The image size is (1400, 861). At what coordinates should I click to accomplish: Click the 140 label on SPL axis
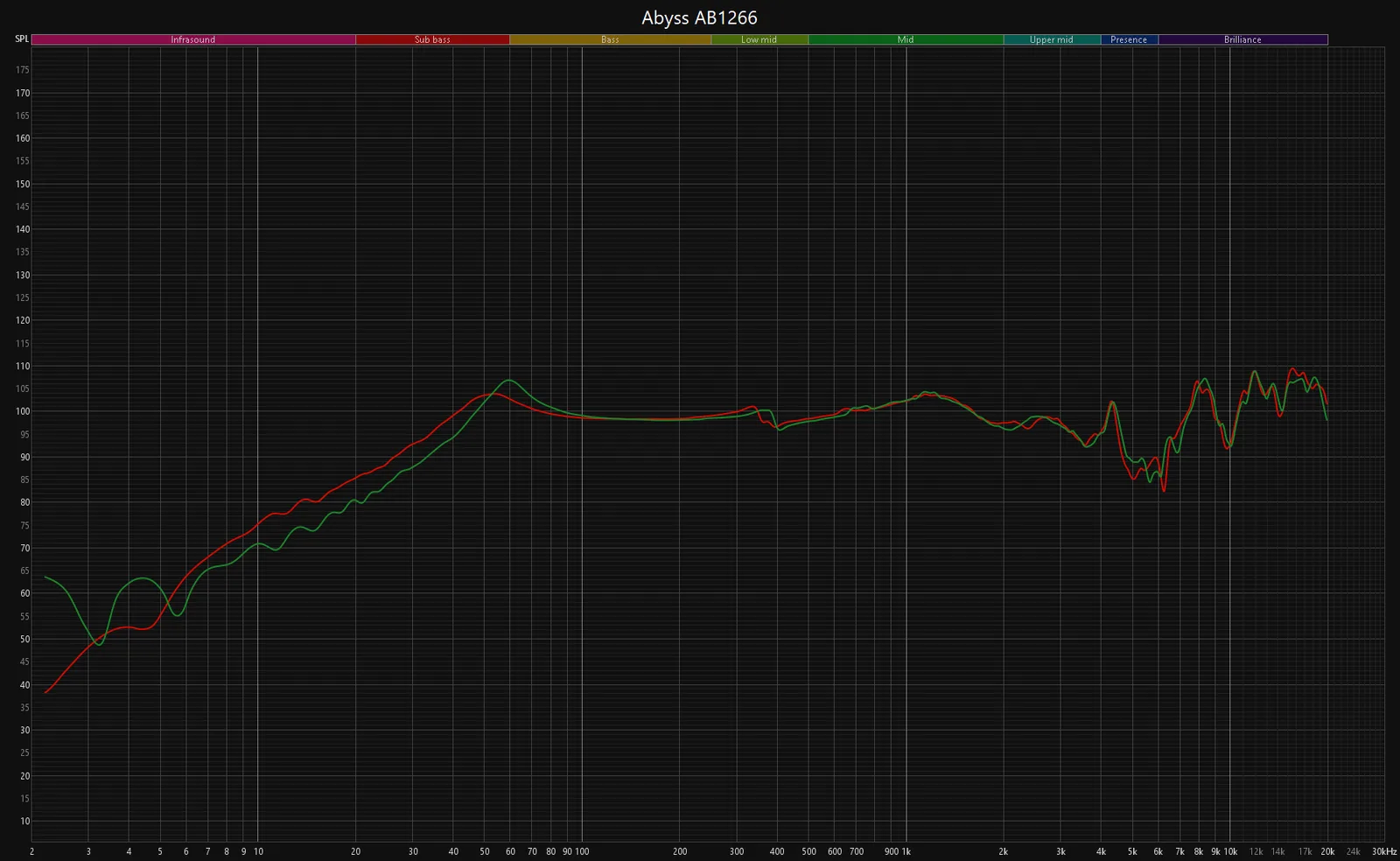[23, 229]
